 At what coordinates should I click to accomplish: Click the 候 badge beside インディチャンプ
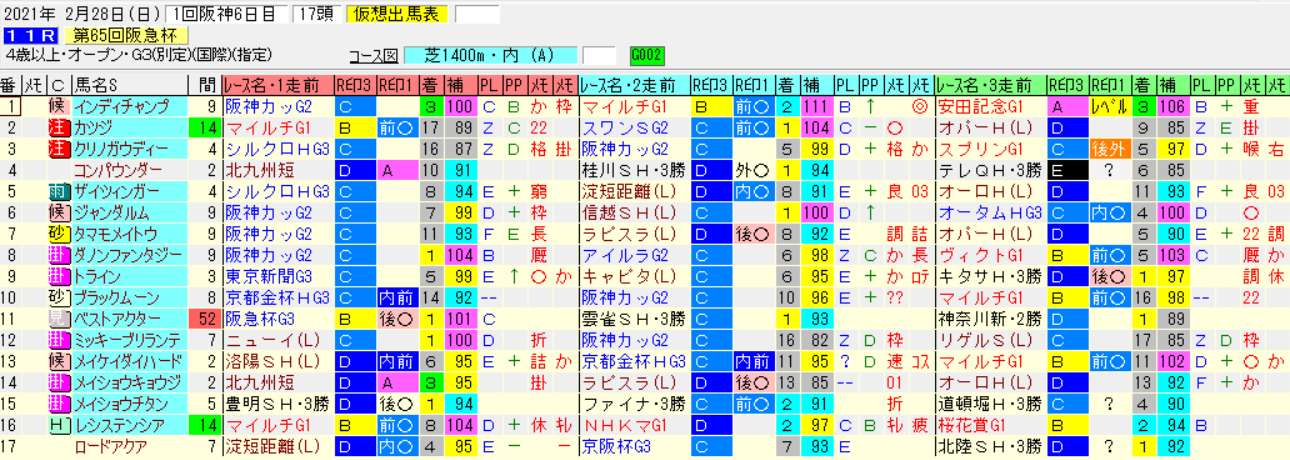coord(57,106)
